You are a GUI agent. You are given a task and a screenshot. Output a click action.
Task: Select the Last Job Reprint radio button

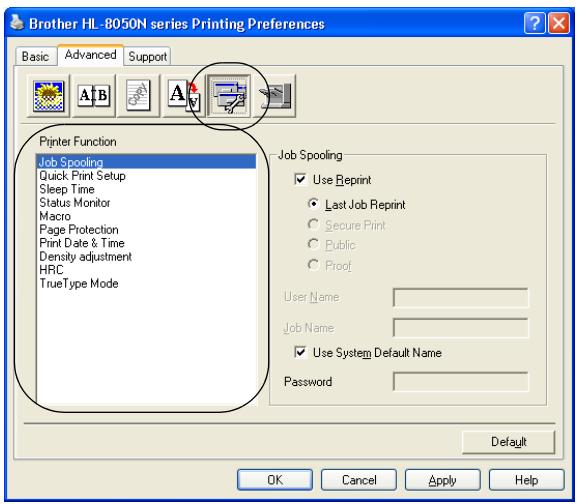point(313,204)
